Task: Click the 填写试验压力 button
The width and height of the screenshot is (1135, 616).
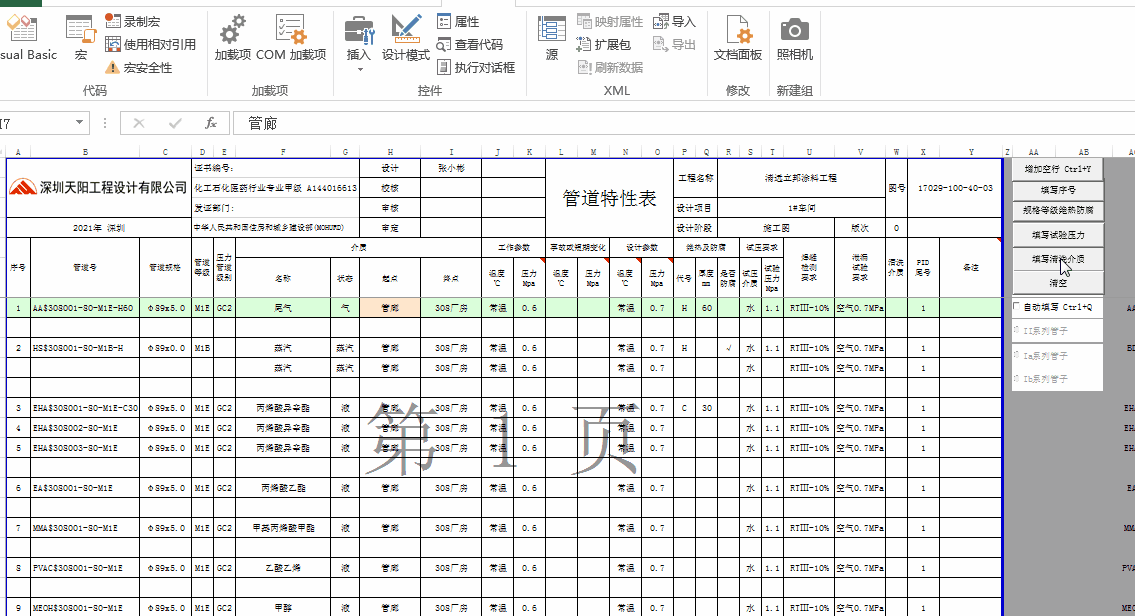Action: coord(1057,235)
